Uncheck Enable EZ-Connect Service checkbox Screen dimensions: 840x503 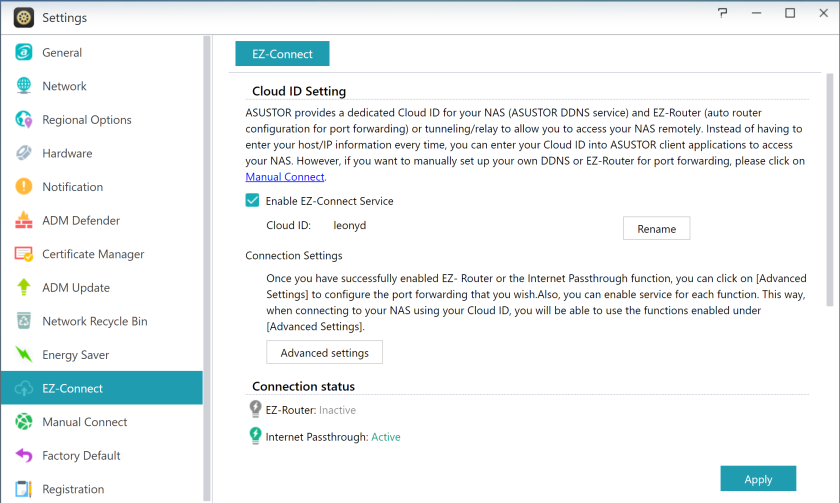coord(252,200)
